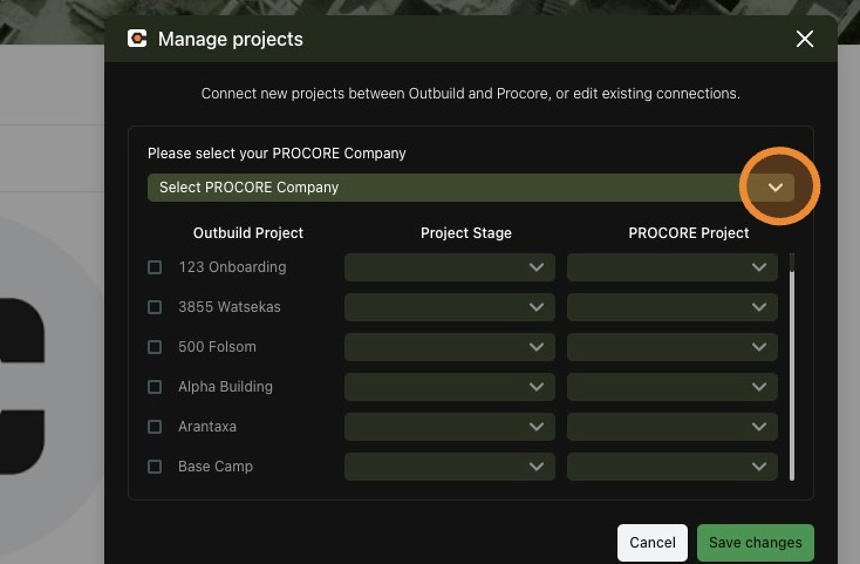Check the Arantaxa project checkbox

tap(155, 427)
